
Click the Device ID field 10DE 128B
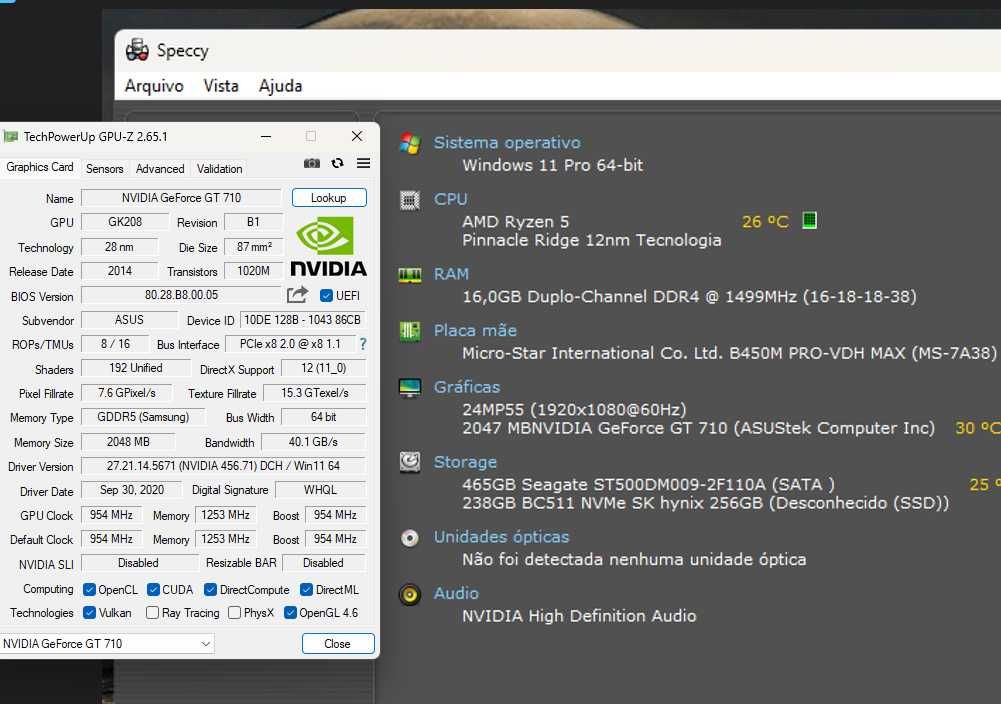pyautogui.click(x=303, y=320)
